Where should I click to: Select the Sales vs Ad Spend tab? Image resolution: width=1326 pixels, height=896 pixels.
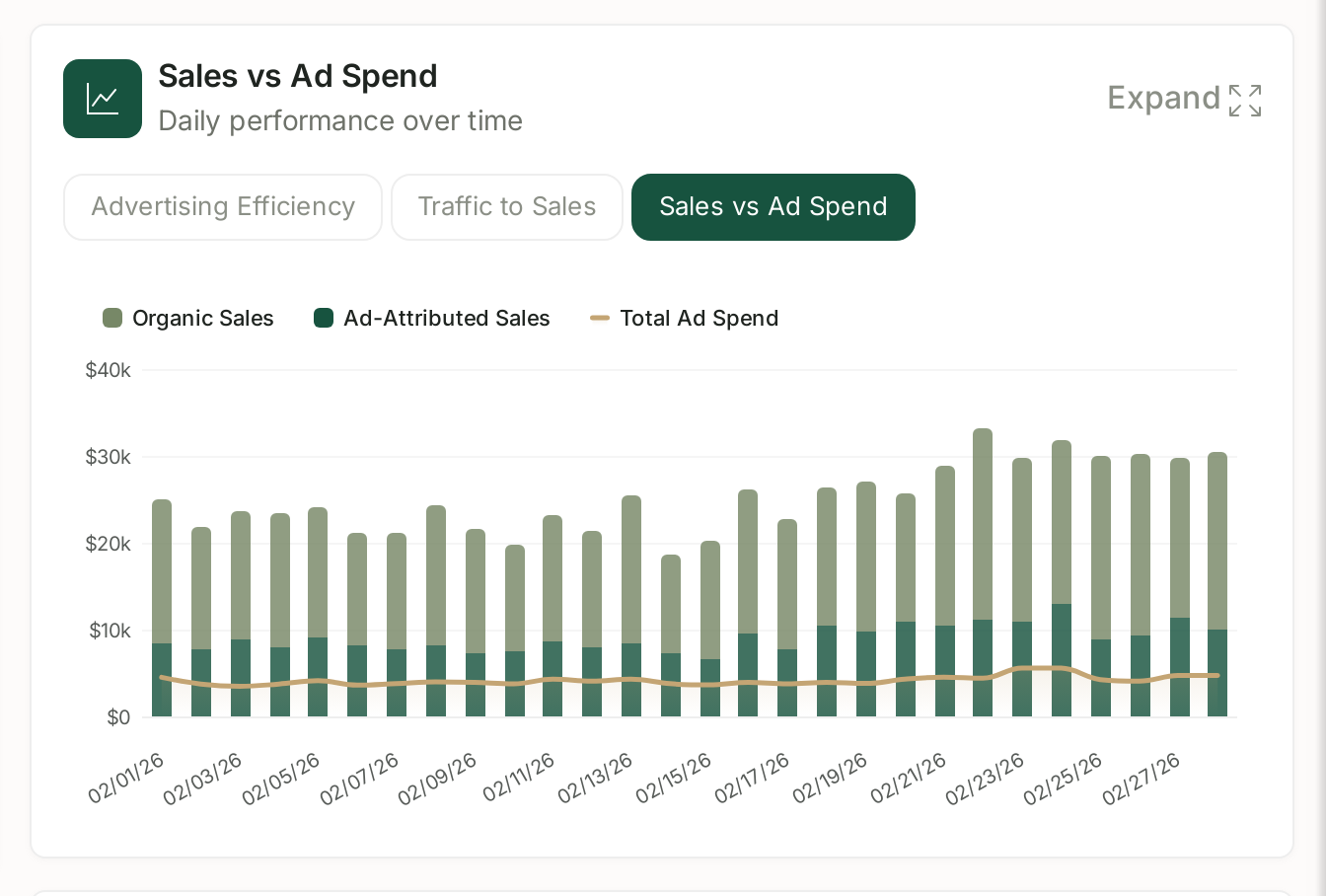pyautogui.click(x=773, y=207)
